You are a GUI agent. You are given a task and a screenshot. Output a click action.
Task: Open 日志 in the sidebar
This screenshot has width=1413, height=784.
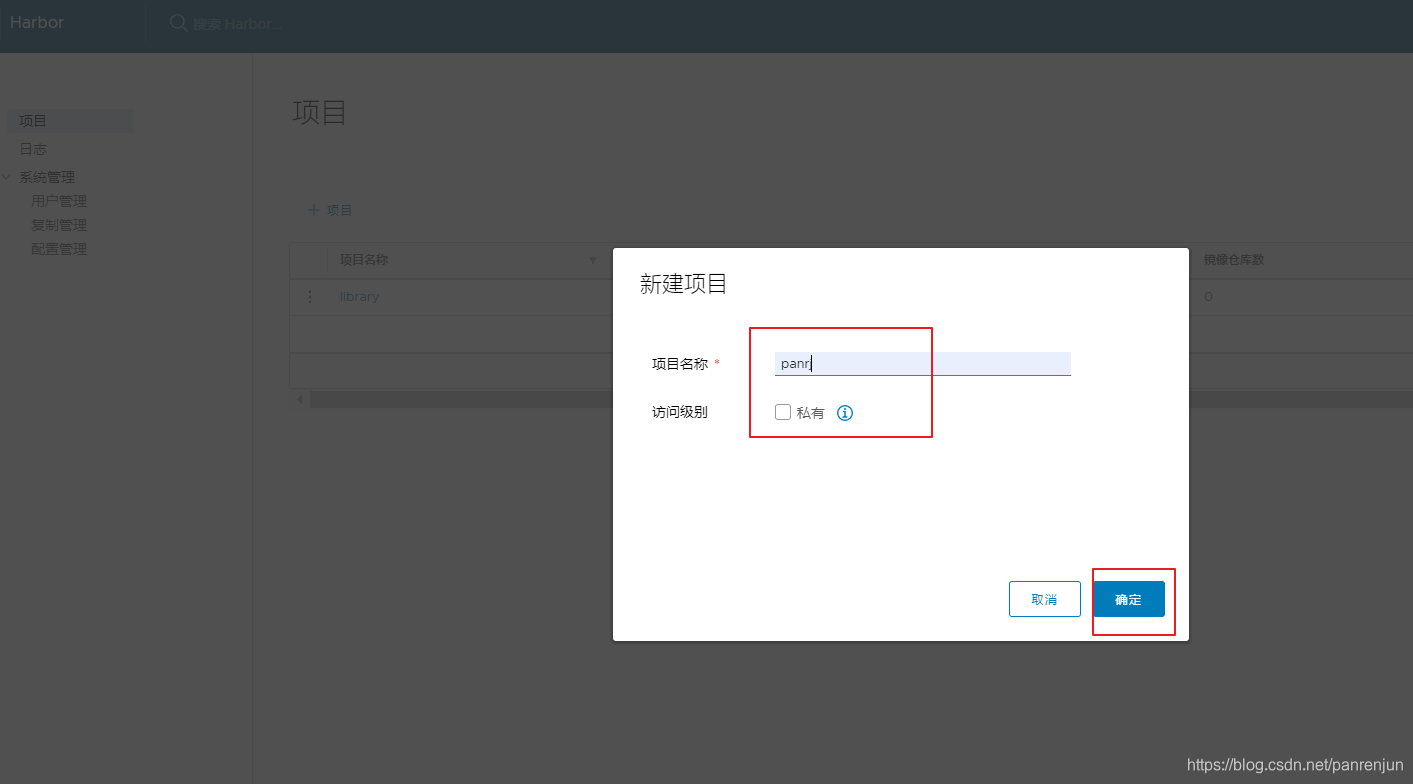tap(33, 149)
